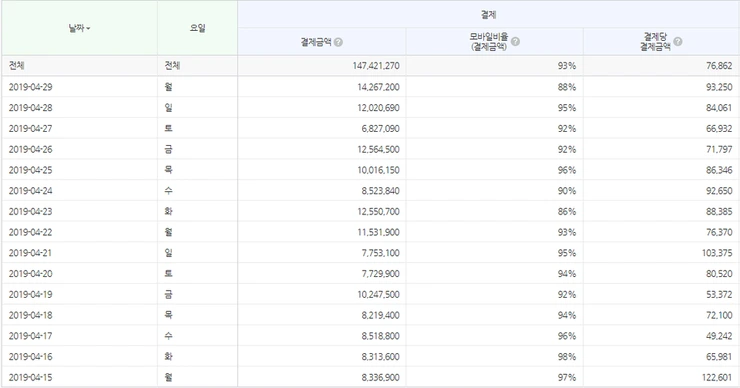This screenshot has width=740, height=388.
Task: Select the date 2019-04-25
Action: (x=30, y=170)
